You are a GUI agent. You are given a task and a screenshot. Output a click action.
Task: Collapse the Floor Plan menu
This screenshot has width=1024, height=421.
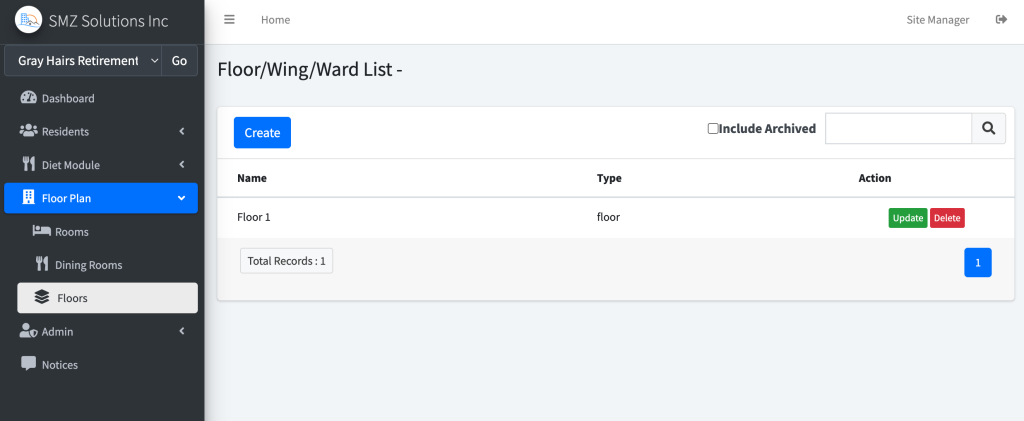click(101, 198)
